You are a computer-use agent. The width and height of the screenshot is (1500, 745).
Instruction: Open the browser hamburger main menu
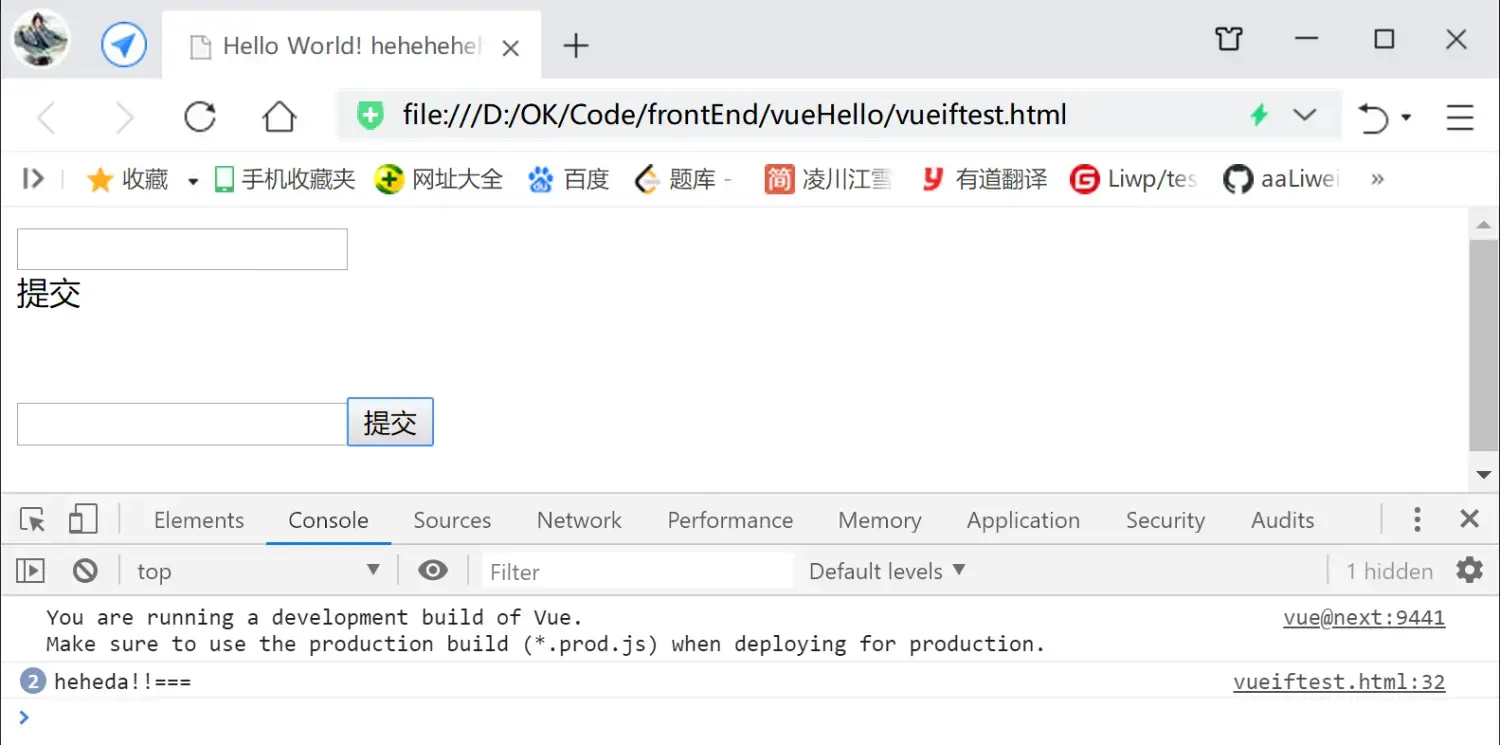point(1460,118)
